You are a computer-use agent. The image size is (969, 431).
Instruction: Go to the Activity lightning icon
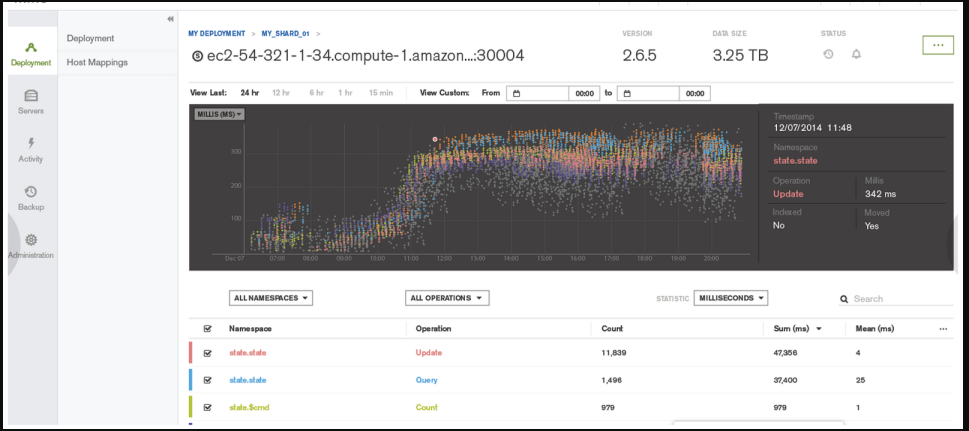pyautogui.click(x=31, y=143)
